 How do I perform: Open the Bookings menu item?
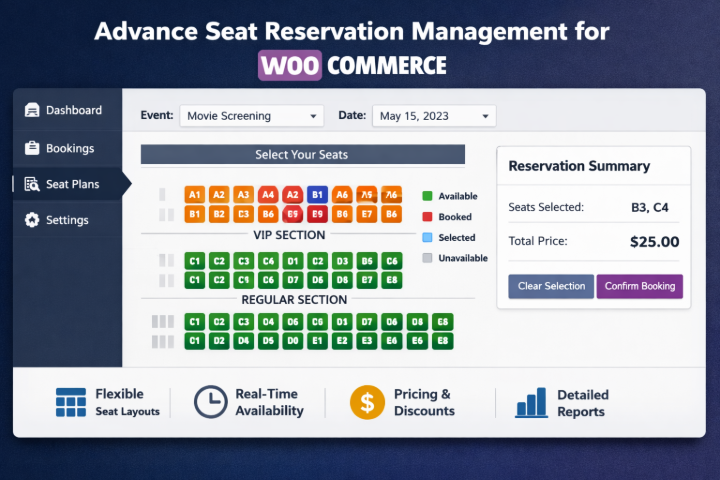coord(69,148)
